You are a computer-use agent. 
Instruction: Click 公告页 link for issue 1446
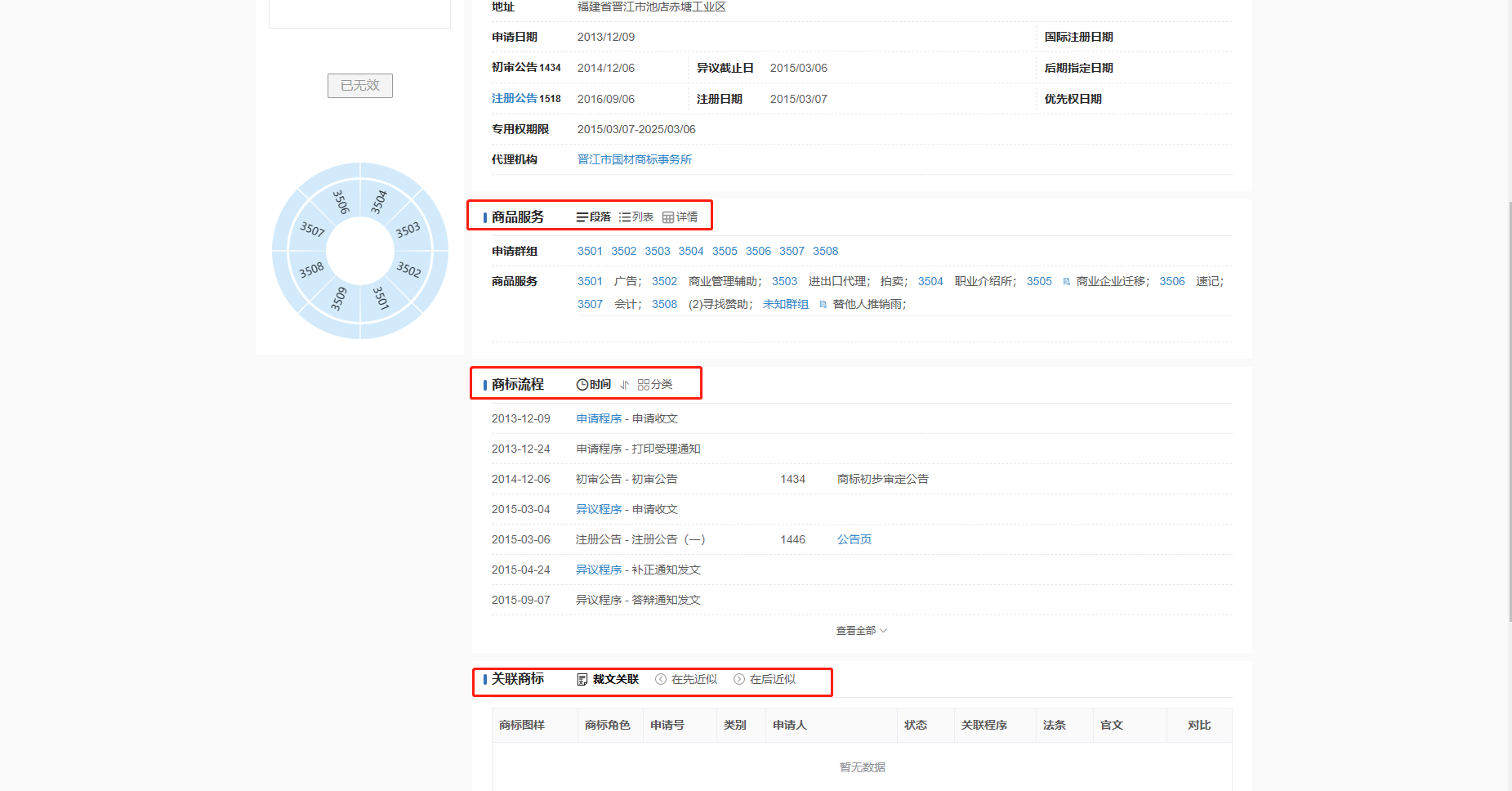(854, 540)
